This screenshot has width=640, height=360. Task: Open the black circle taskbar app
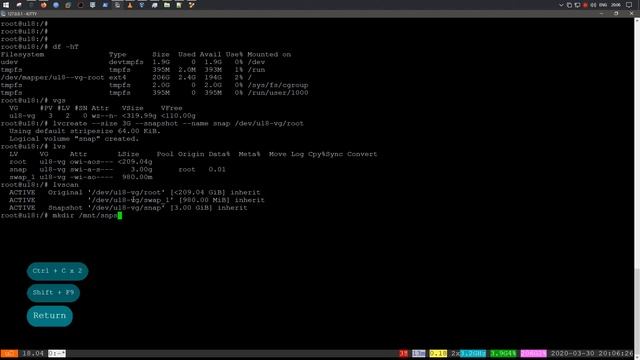pyautogui.click(x=80, y=5)
